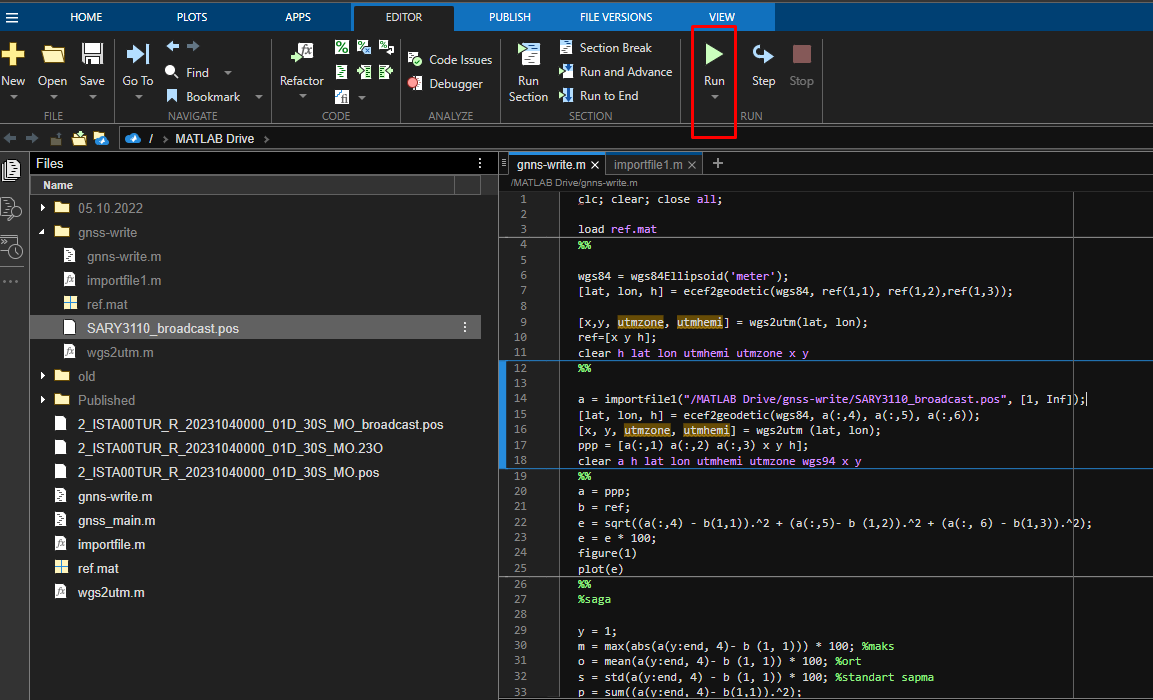Click Run to End

click(x=599, y=96)
